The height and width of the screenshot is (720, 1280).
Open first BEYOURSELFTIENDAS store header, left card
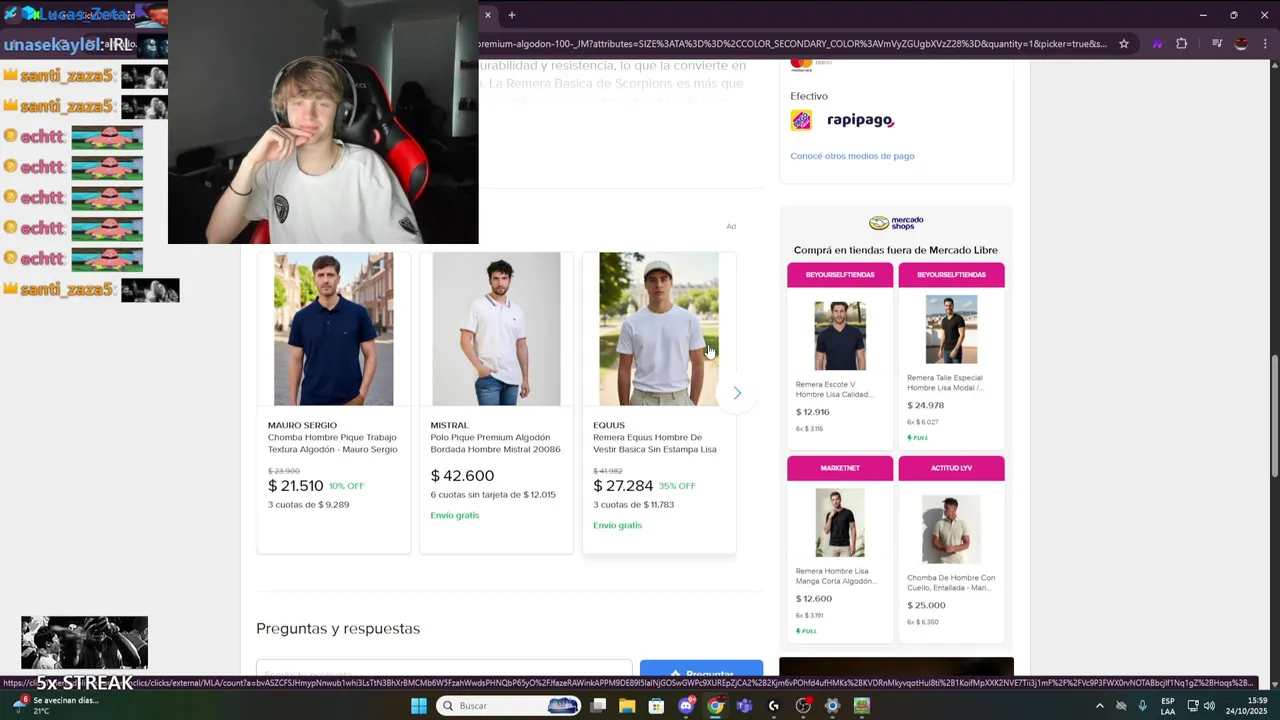[840, 275]
